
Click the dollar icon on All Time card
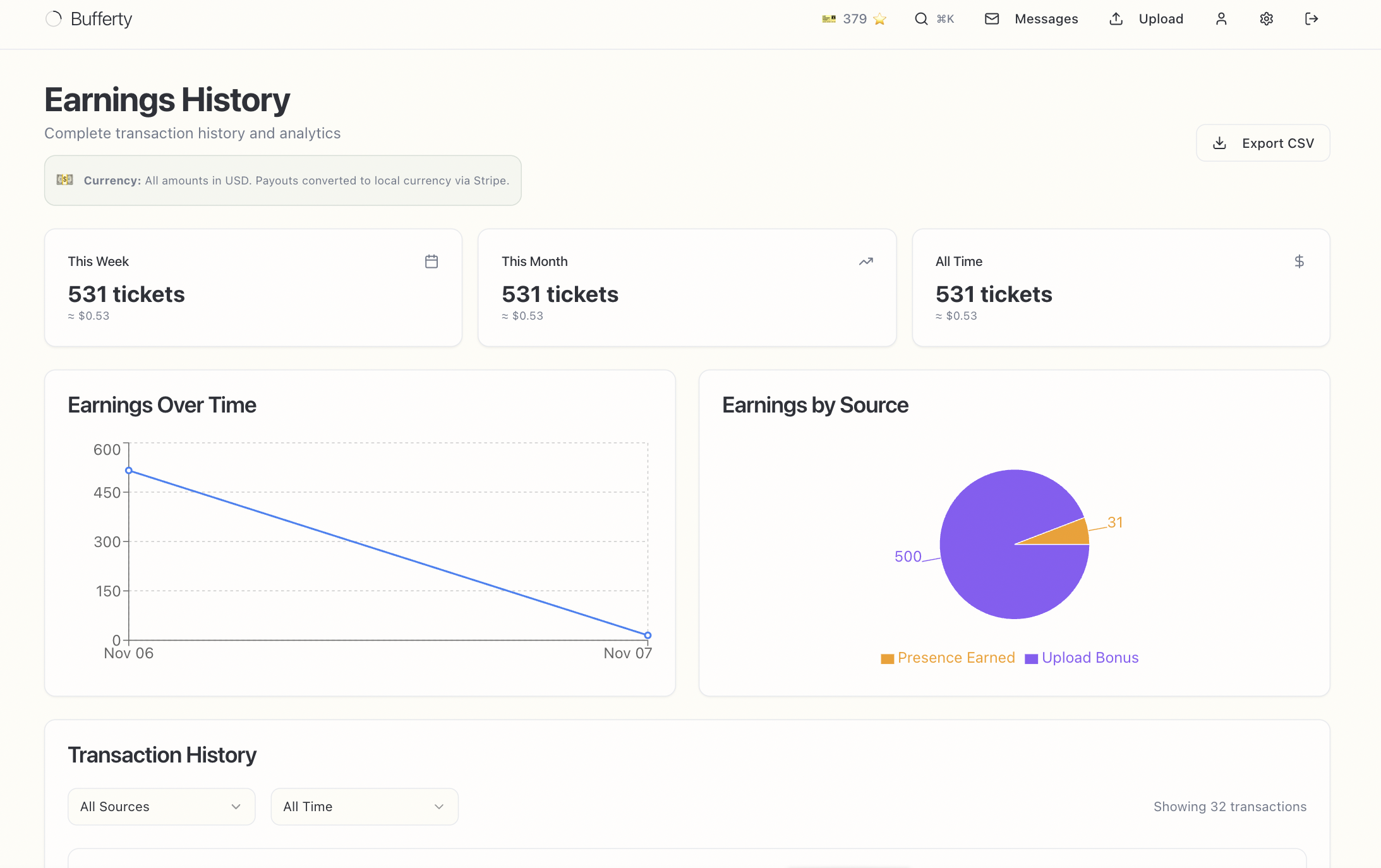click(x=1298, y=261)
